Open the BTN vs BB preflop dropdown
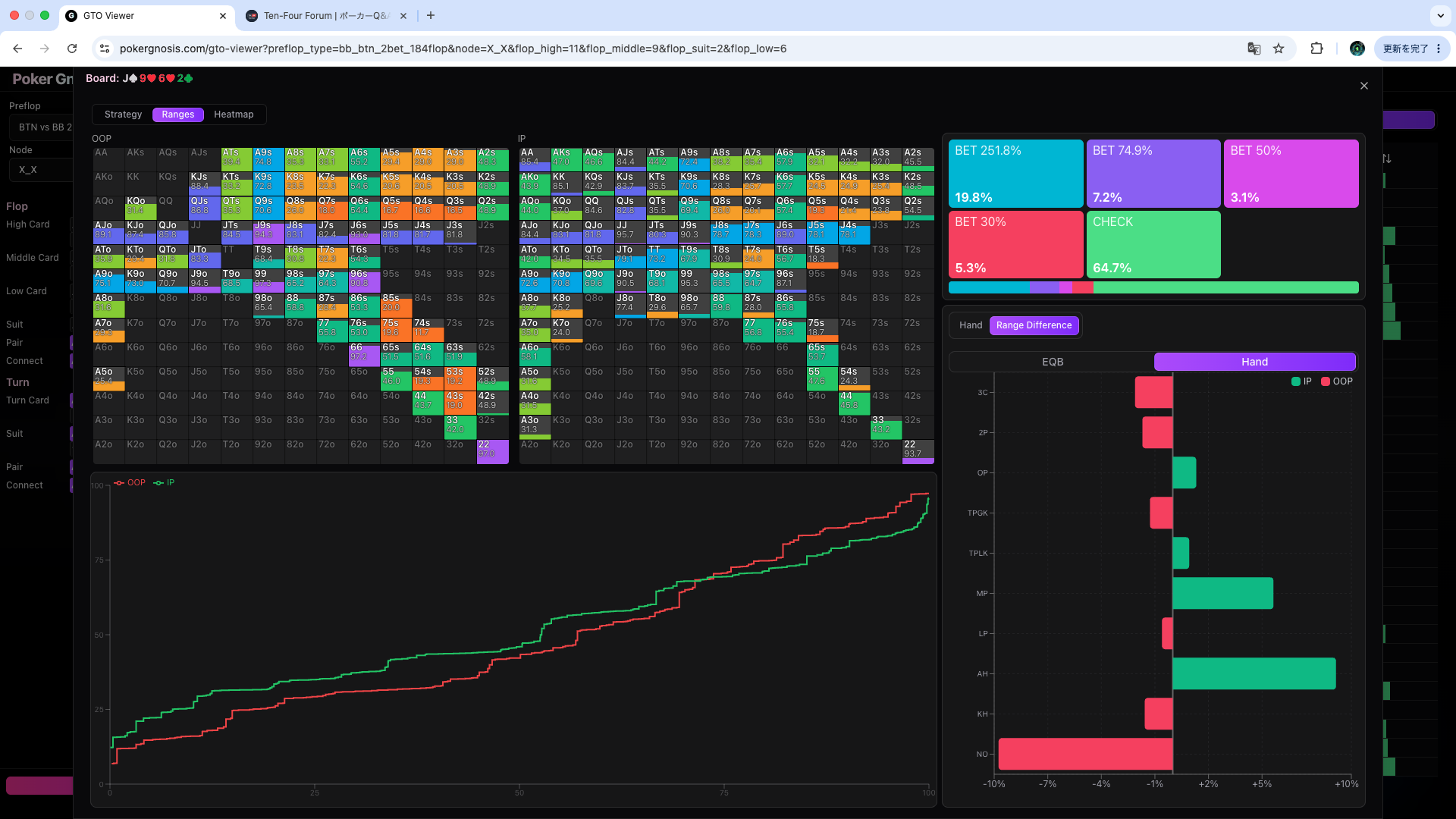The height and width of the screenshot is (819, 1456). click(x=42, y=127)
